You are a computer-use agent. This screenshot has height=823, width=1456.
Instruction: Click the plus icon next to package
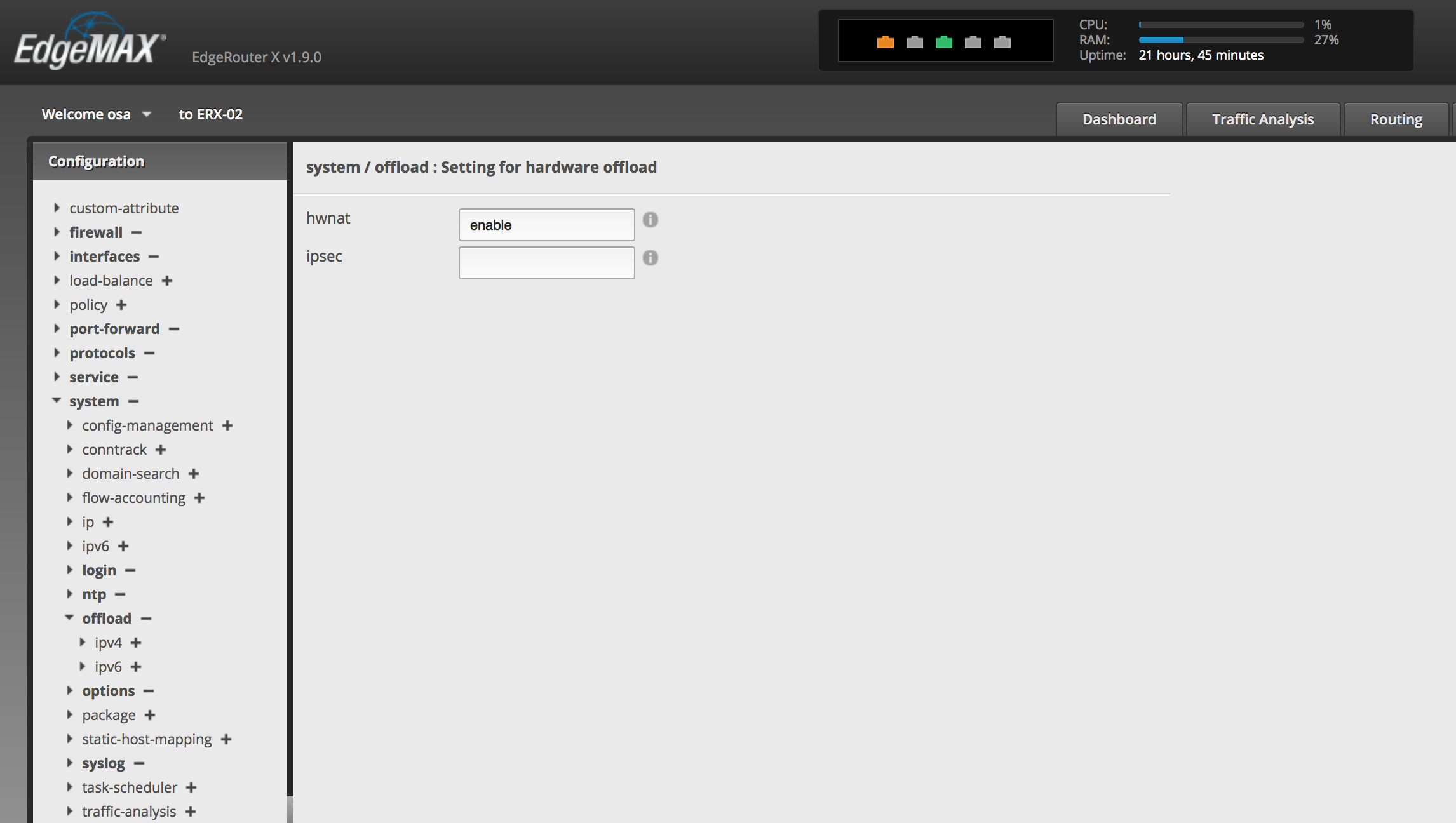click(x=150, y=715)
